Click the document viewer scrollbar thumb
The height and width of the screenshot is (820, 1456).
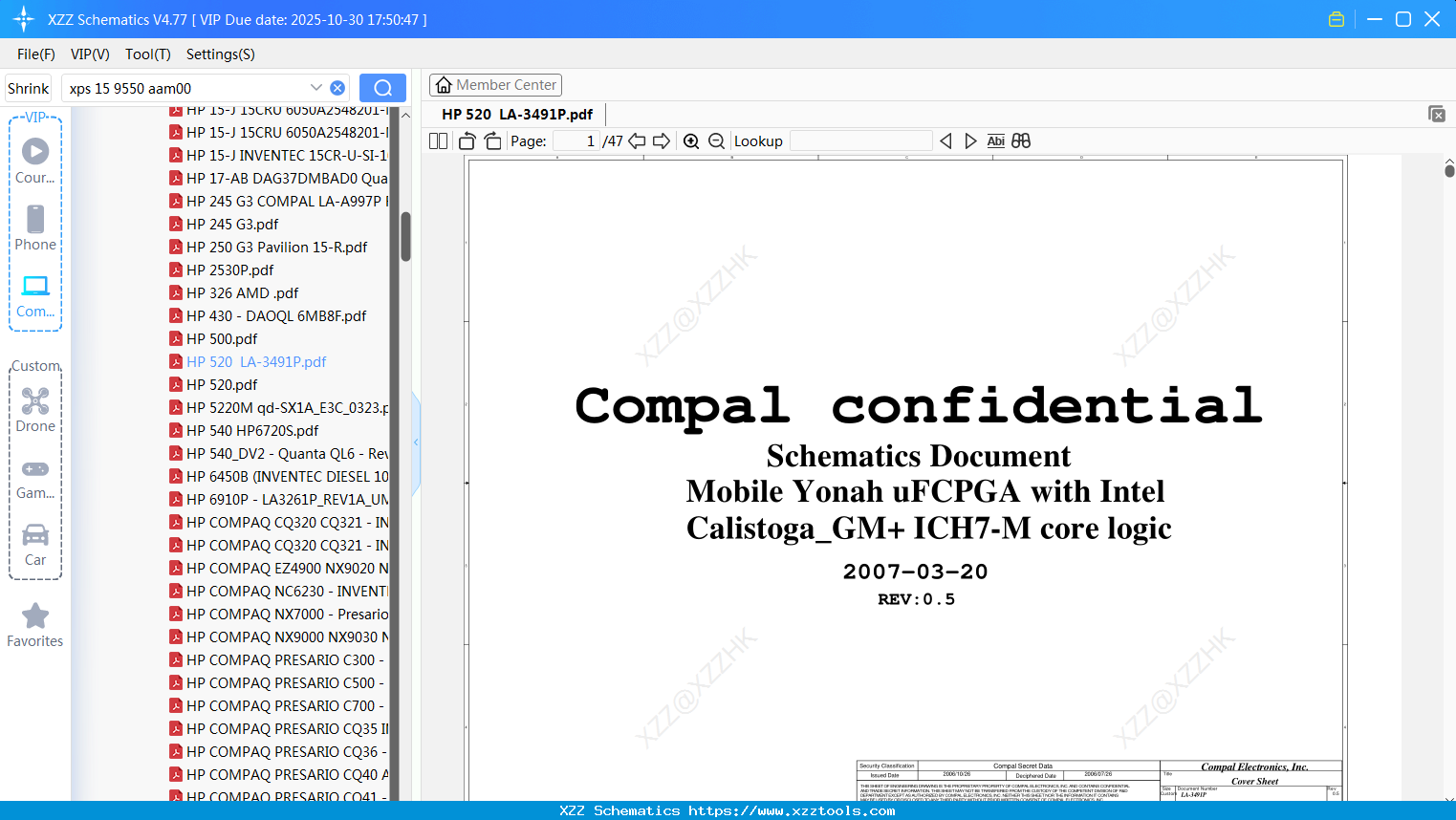(x=1449, y=169)
